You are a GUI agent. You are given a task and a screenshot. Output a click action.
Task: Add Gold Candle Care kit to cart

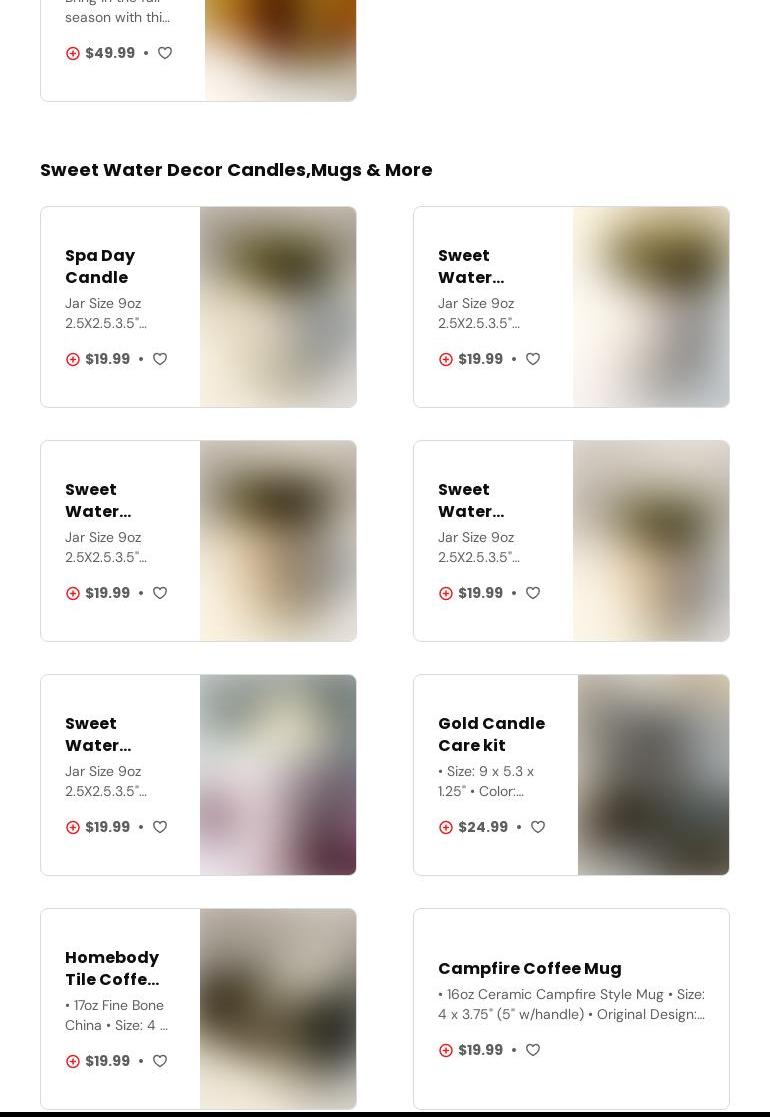coord(446,827)
